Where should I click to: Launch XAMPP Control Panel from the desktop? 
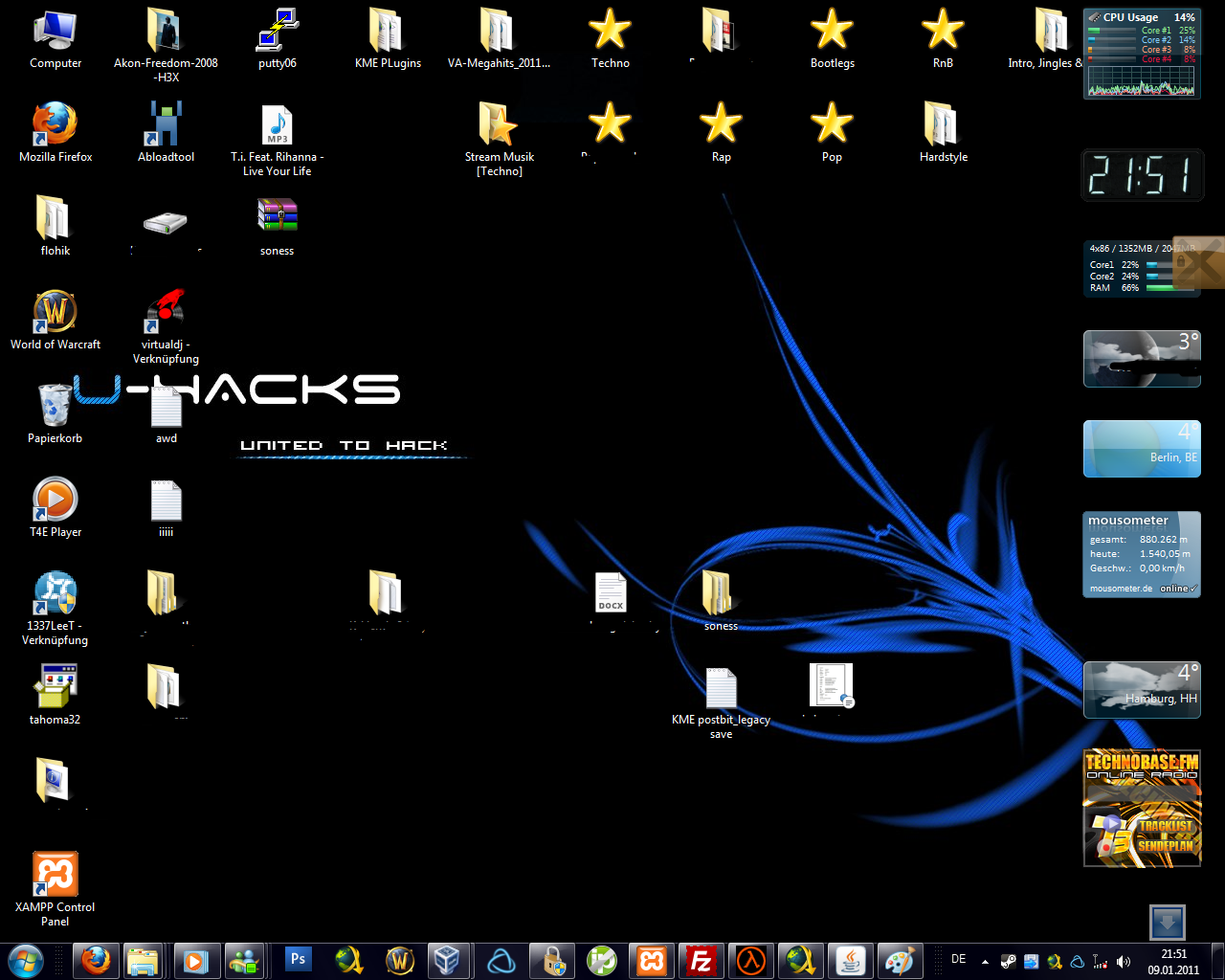(55, 874)
